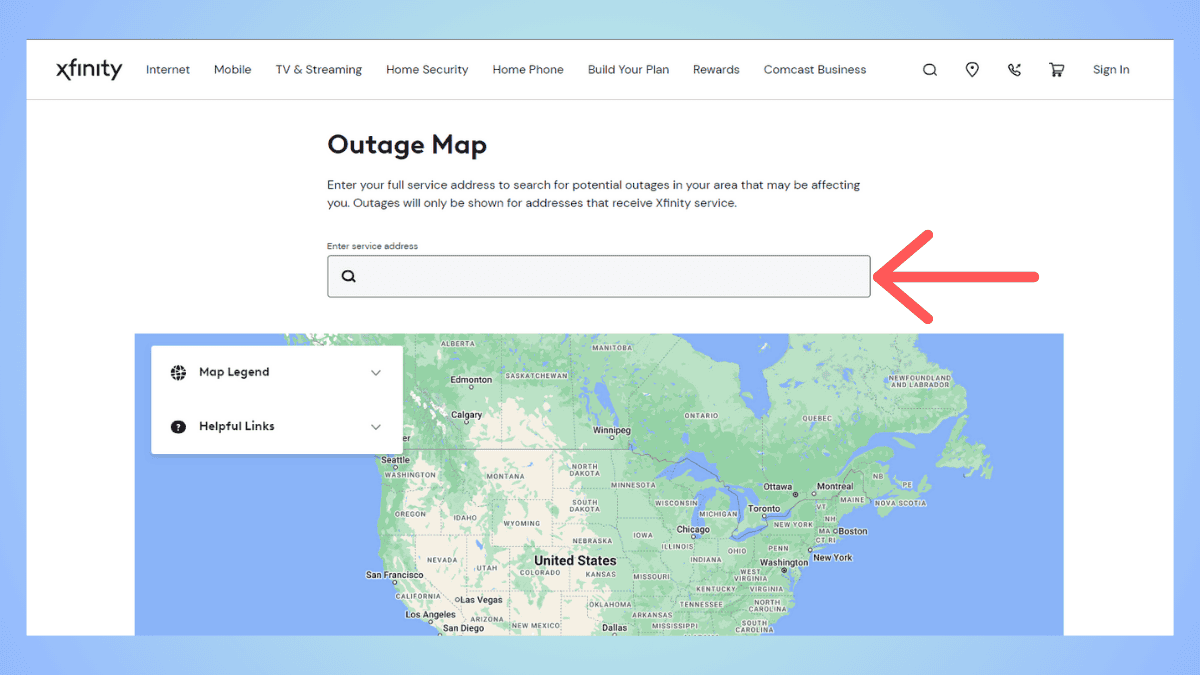The height and width of the screenshot is (675, 1200).
Task: Click Calgary on the map
Action: click(467, 415)
